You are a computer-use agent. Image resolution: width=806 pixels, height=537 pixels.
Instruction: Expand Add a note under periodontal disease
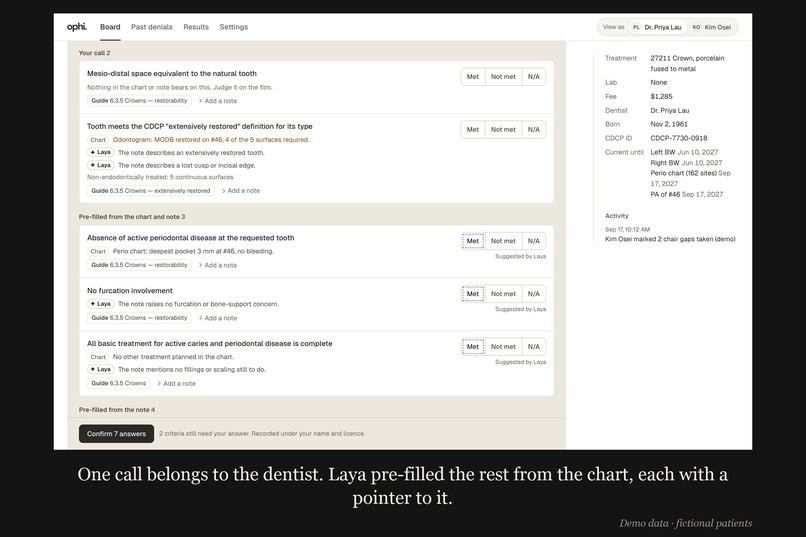(x=218, y=265)
